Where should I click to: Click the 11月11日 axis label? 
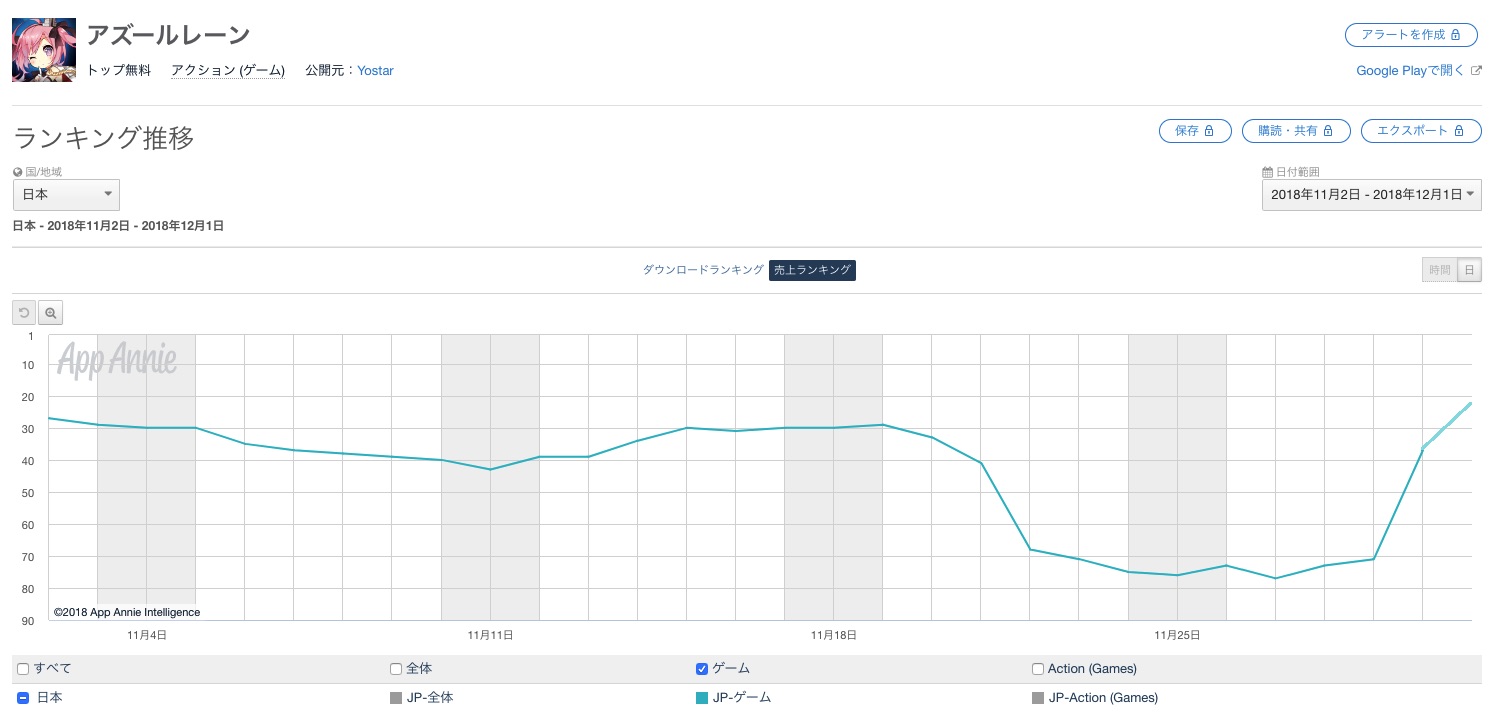click(x=490, y=635)
